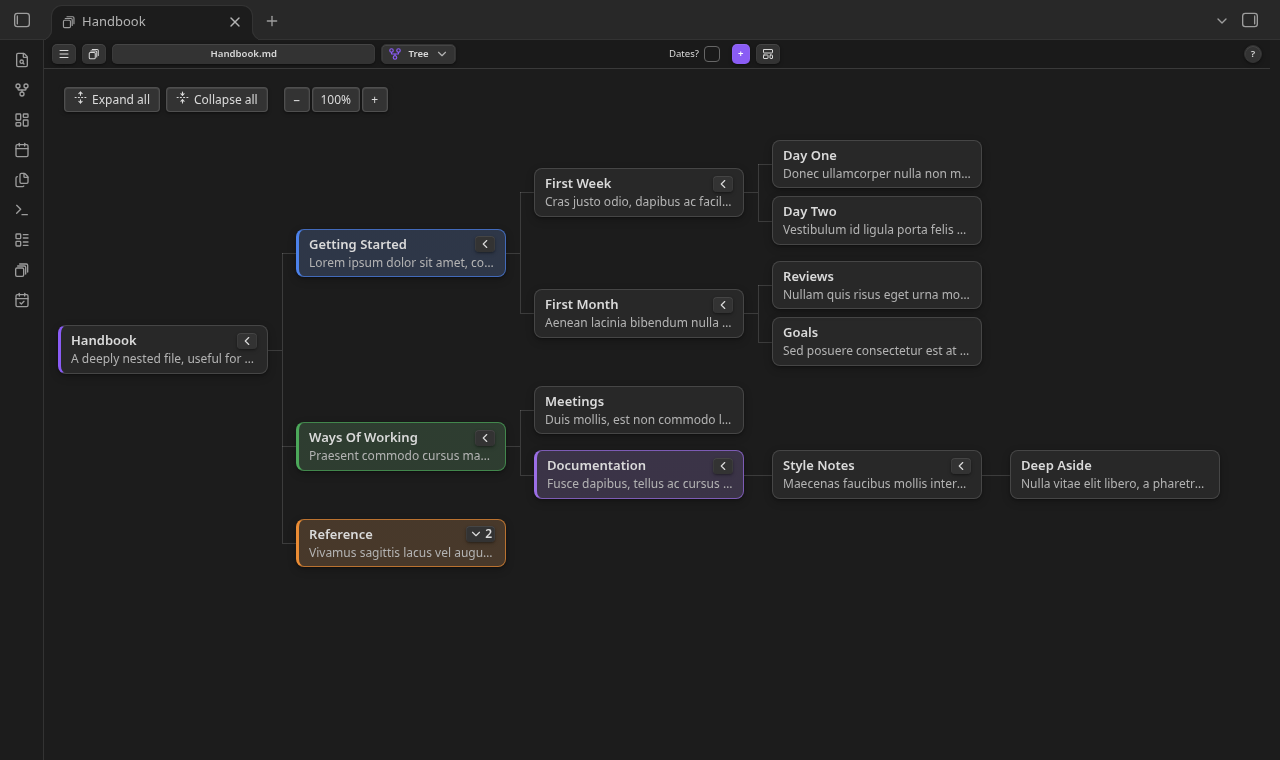The height and width of the screenshot is (760, 1280).
Task: Open the hamburger menu in toolbar
Action: 64,54
